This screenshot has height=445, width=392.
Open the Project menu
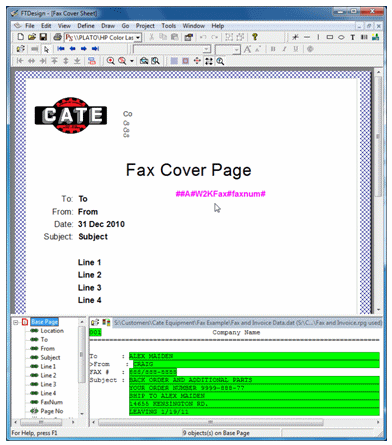pos(145,26)
